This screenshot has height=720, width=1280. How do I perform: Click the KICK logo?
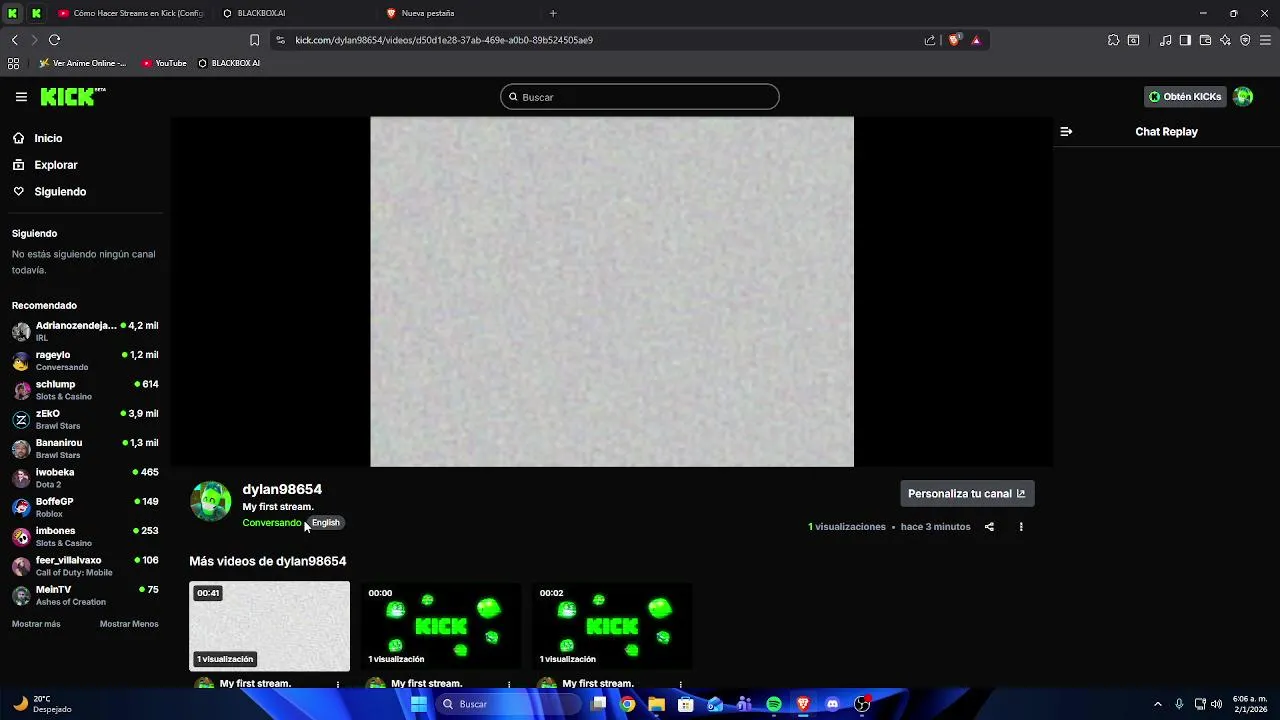tap(73, 97)
